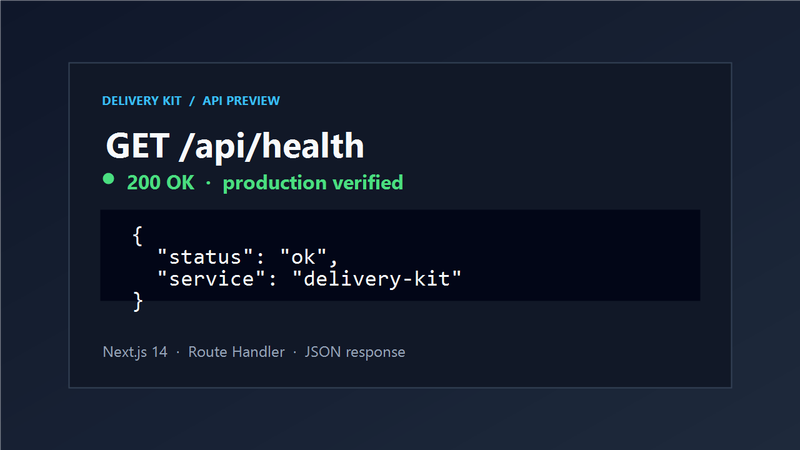Click the slash separator between breadcrumbs
This screenshot has width=800, height=450.
tap(192, 101)
